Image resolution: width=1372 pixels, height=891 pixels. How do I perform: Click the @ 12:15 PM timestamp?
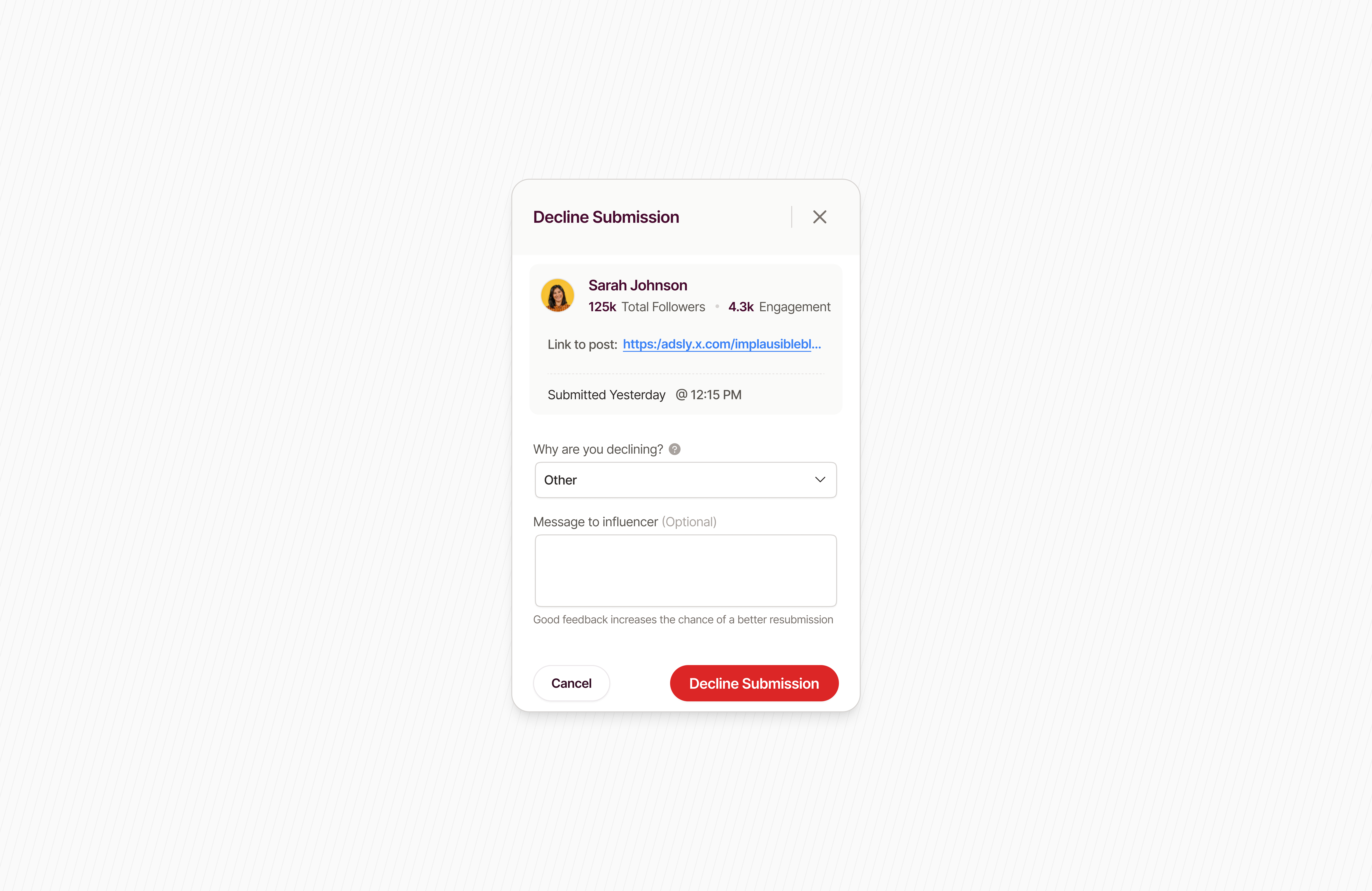[708, 395]
